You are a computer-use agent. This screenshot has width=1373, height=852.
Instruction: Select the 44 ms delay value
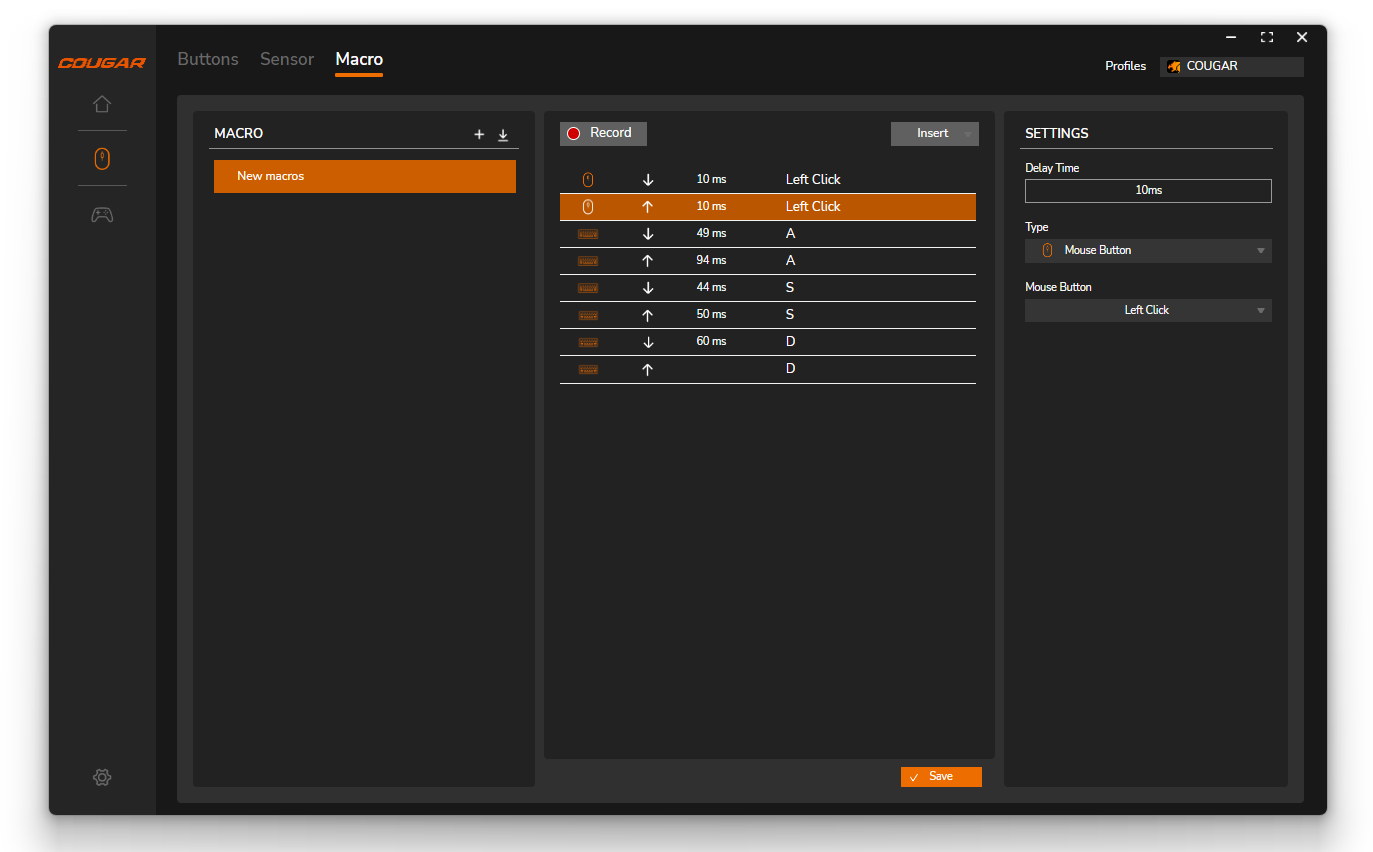(x=711, y=288)
